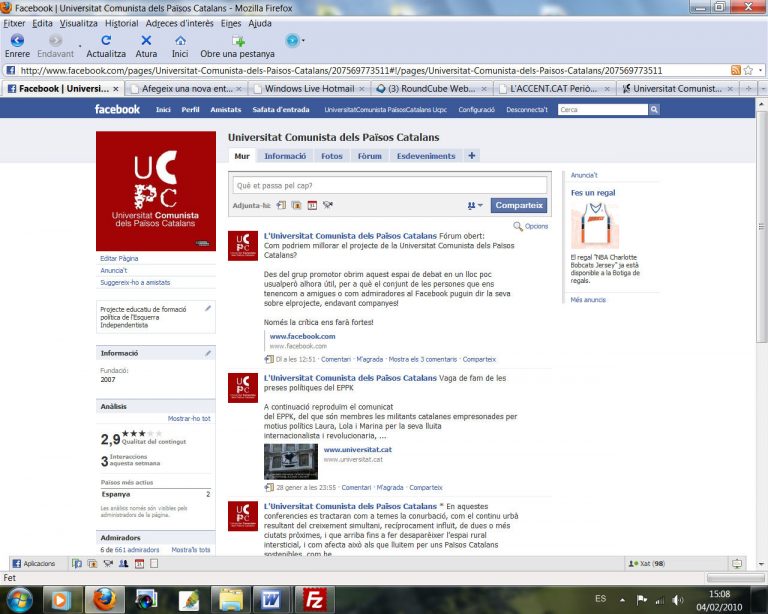Click pencil edit icon beside Informació box
The width and height of the screenshot is (768, 614).
tap(208, 353)
